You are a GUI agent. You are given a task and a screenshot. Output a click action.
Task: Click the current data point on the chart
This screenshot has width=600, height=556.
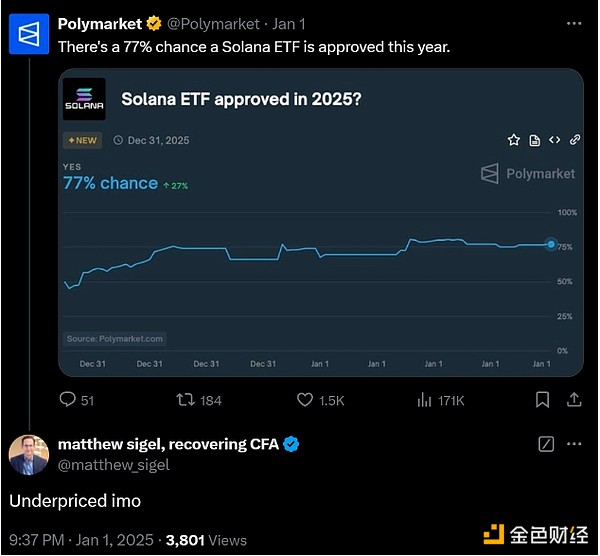(551, 244)
